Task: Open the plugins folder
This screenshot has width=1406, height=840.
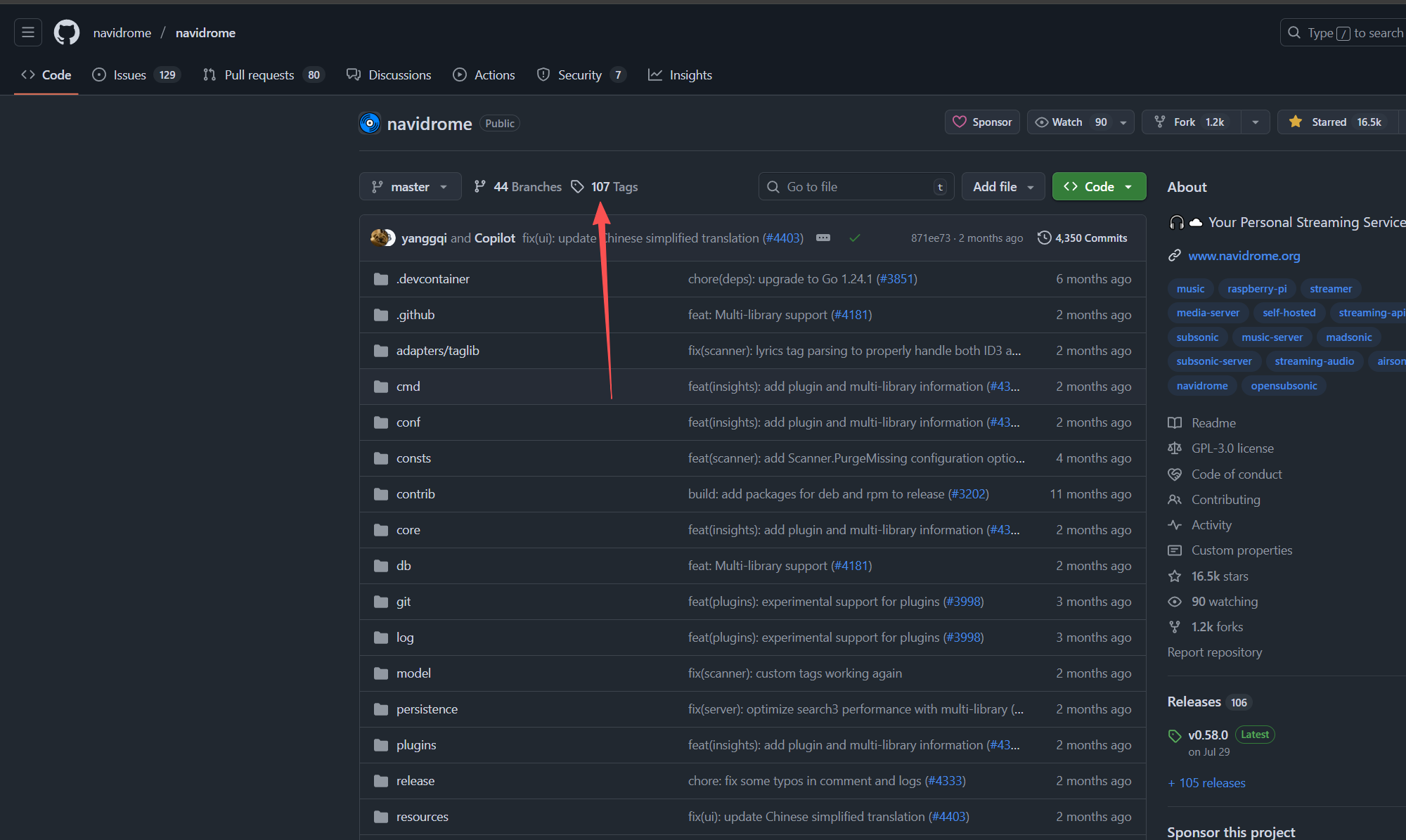Action: 415,745
